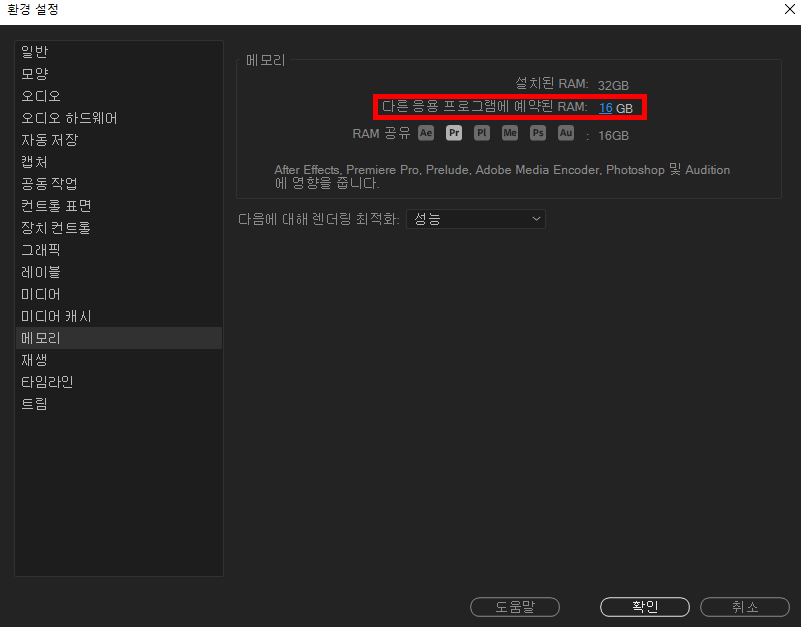This screenshot has height=627, width=801.
Task: Click the Premiere Pro (Pr) RAM share icon
Action: [x=454, y=133]
